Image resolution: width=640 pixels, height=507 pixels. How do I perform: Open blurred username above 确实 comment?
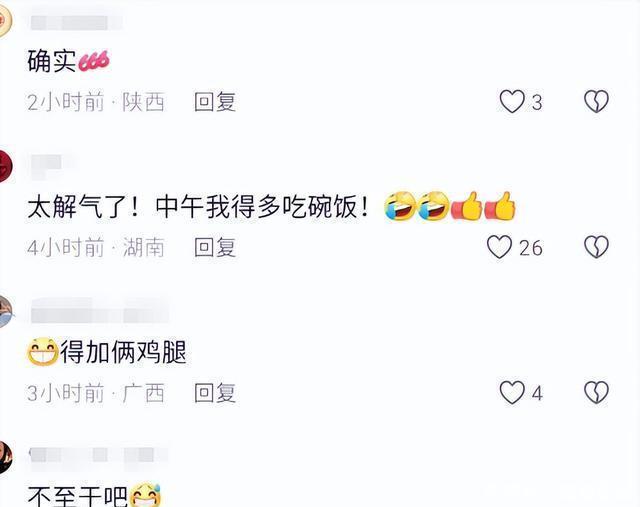point(76,23)
